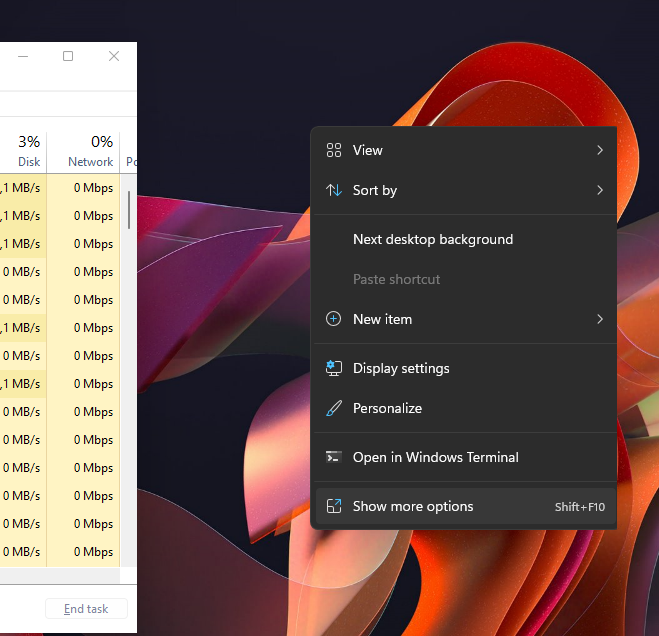
Task: Open Display settings from context menu
Action: click(x=466, y=368)
